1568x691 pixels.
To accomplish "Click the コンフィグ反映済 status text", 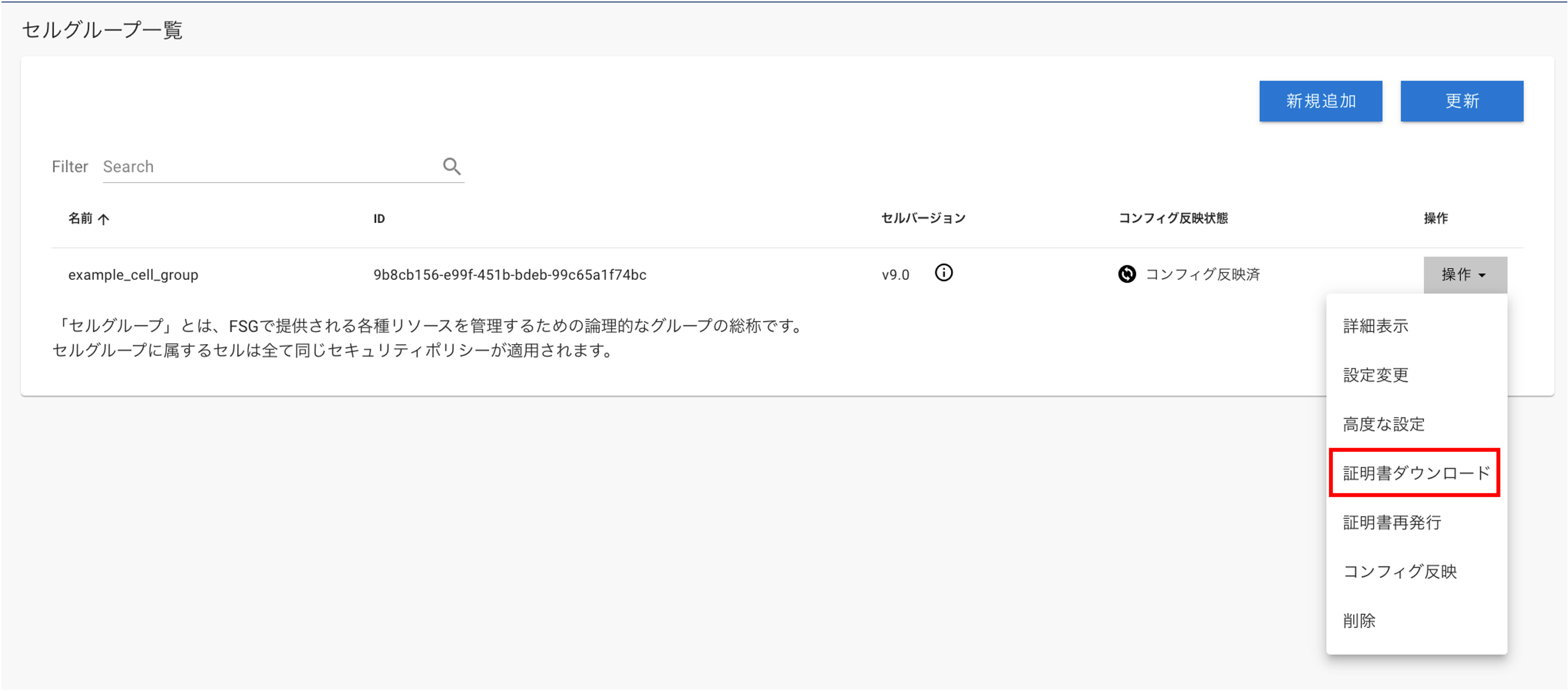I will click(x=1203, y=274).
